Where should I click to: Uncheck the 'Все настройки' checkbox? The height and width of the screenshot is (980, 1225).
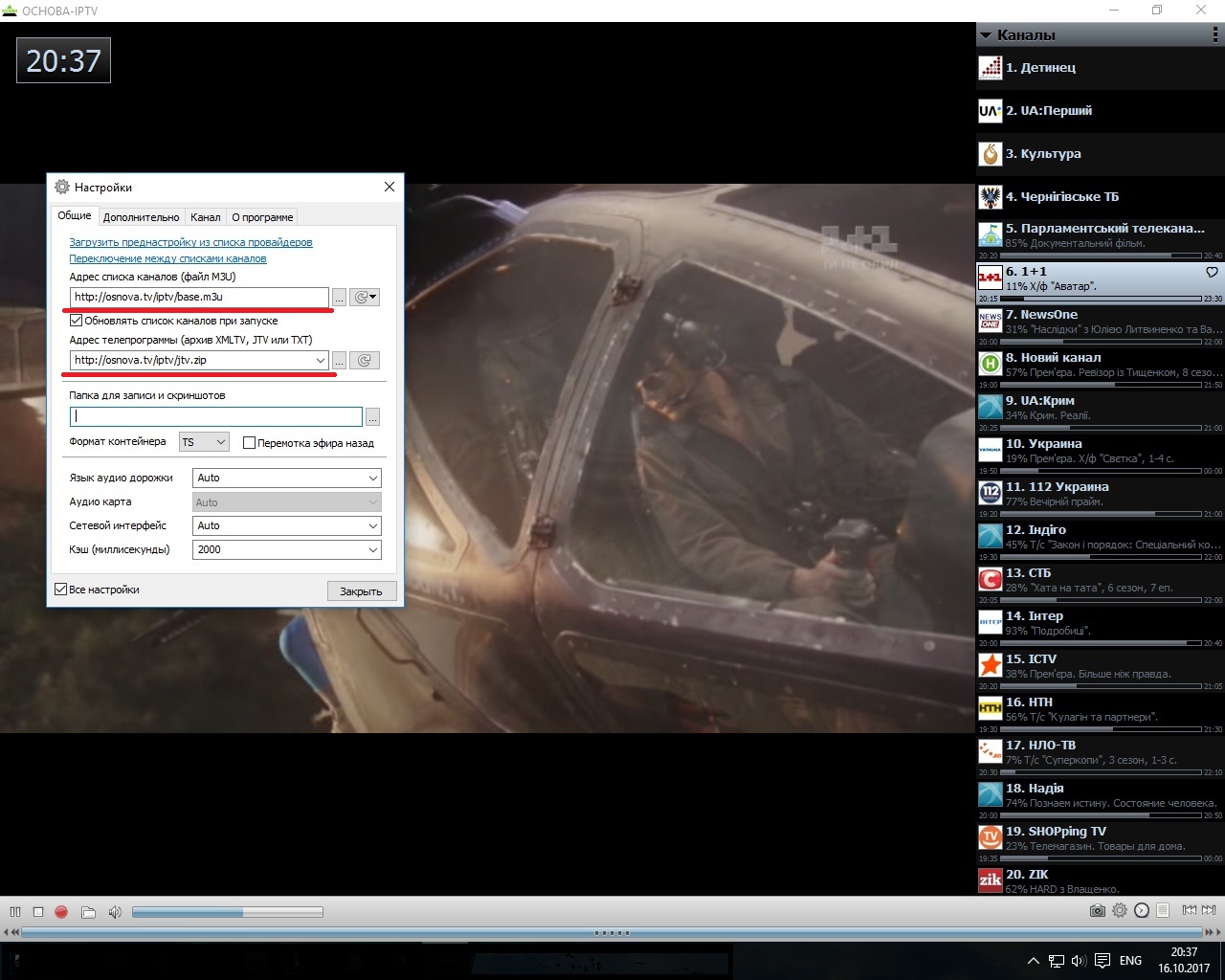61,590
